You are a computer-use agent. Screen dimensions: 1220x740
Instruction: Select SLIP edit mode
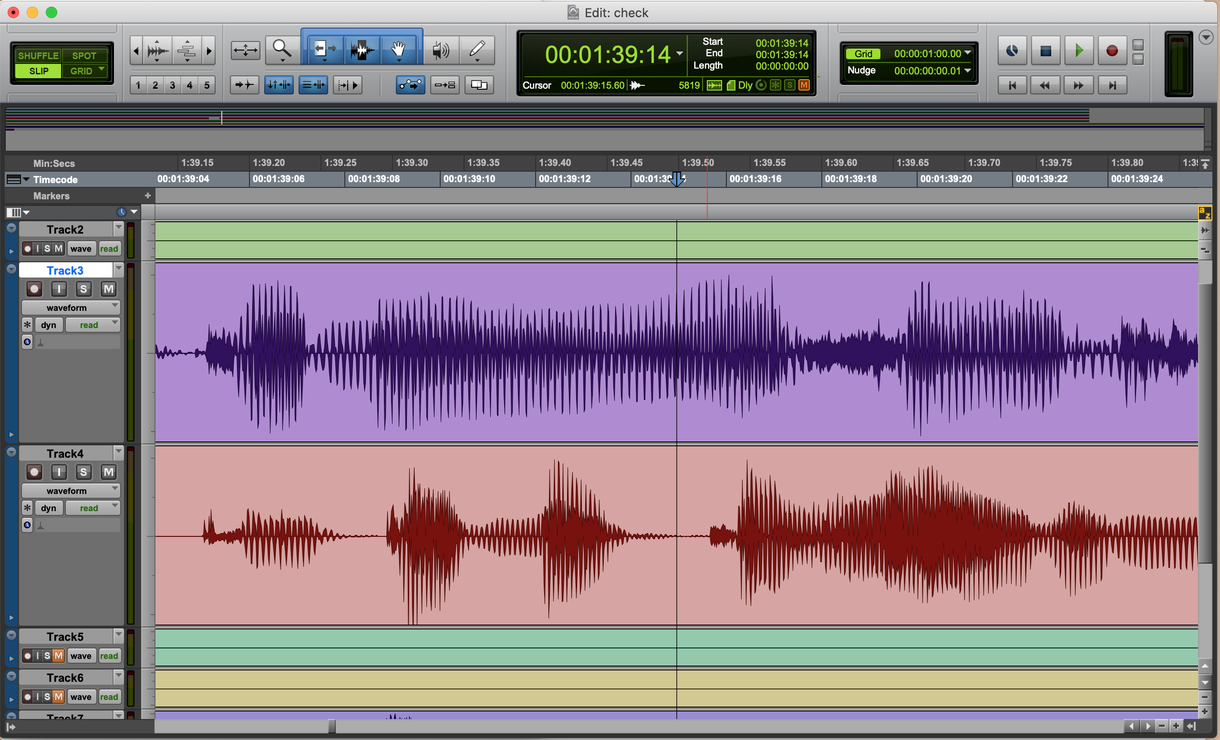point(38,71)
